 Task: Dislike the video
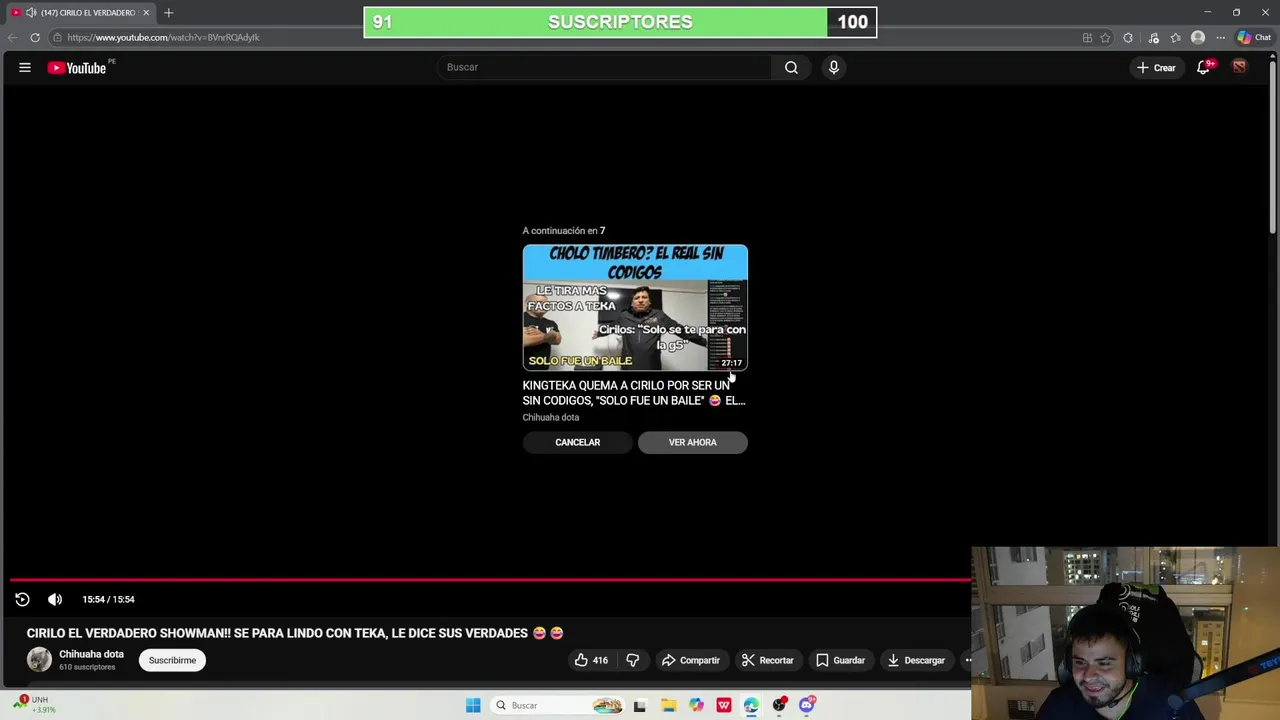[633, 660]
